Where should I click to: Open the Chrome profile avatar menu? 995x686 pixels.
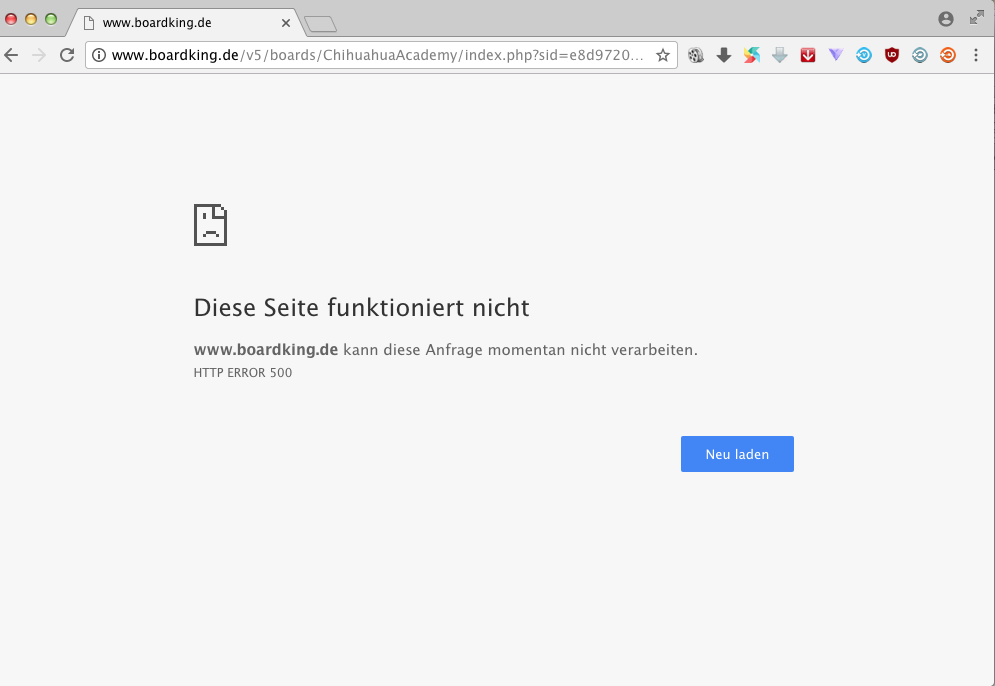(946, 19)
